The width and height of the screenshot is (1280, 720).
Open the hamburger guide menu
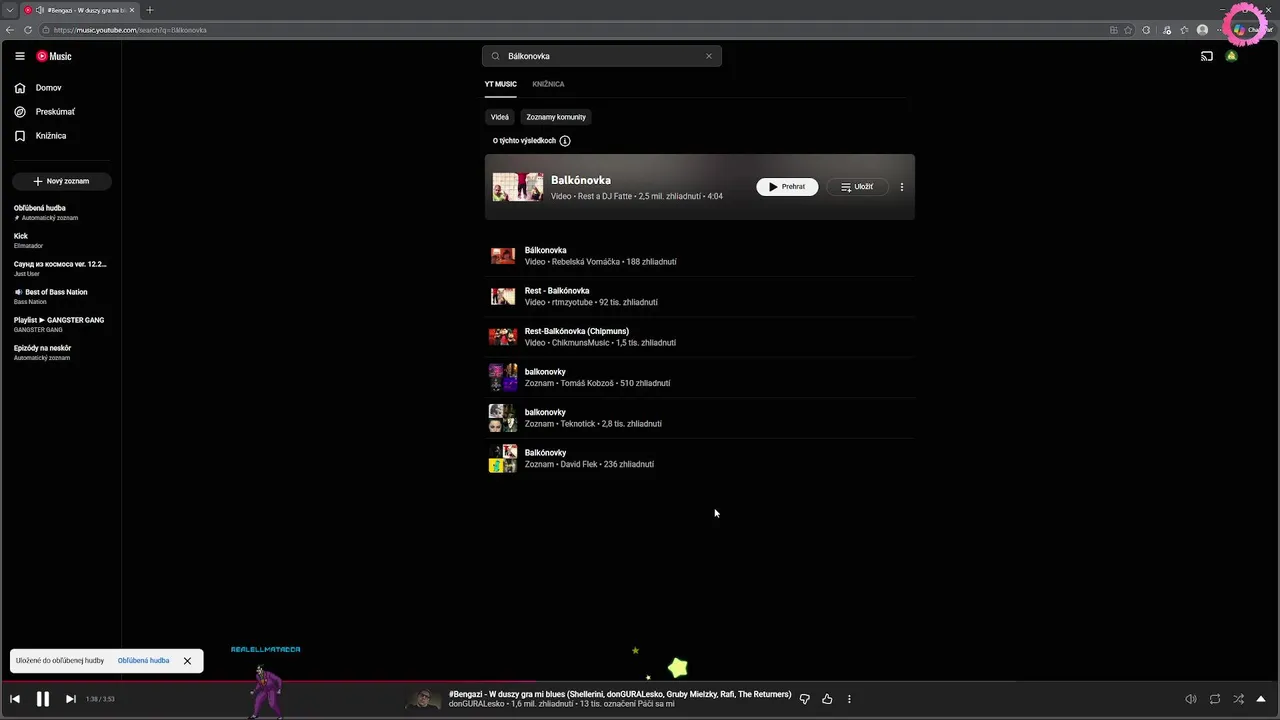19,56
